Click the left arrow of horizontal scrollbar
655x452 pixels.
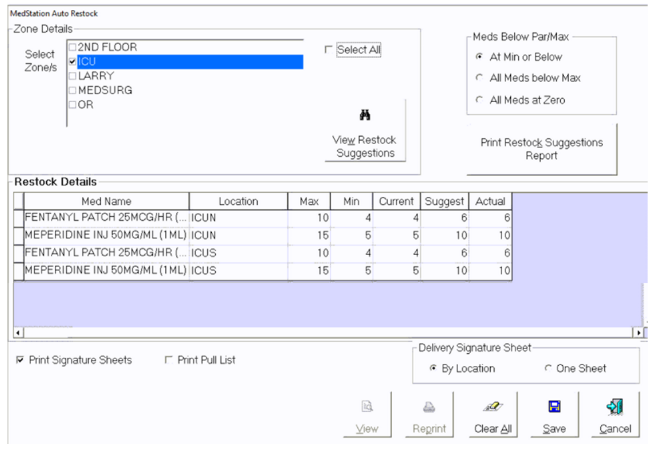click(18, 333)
